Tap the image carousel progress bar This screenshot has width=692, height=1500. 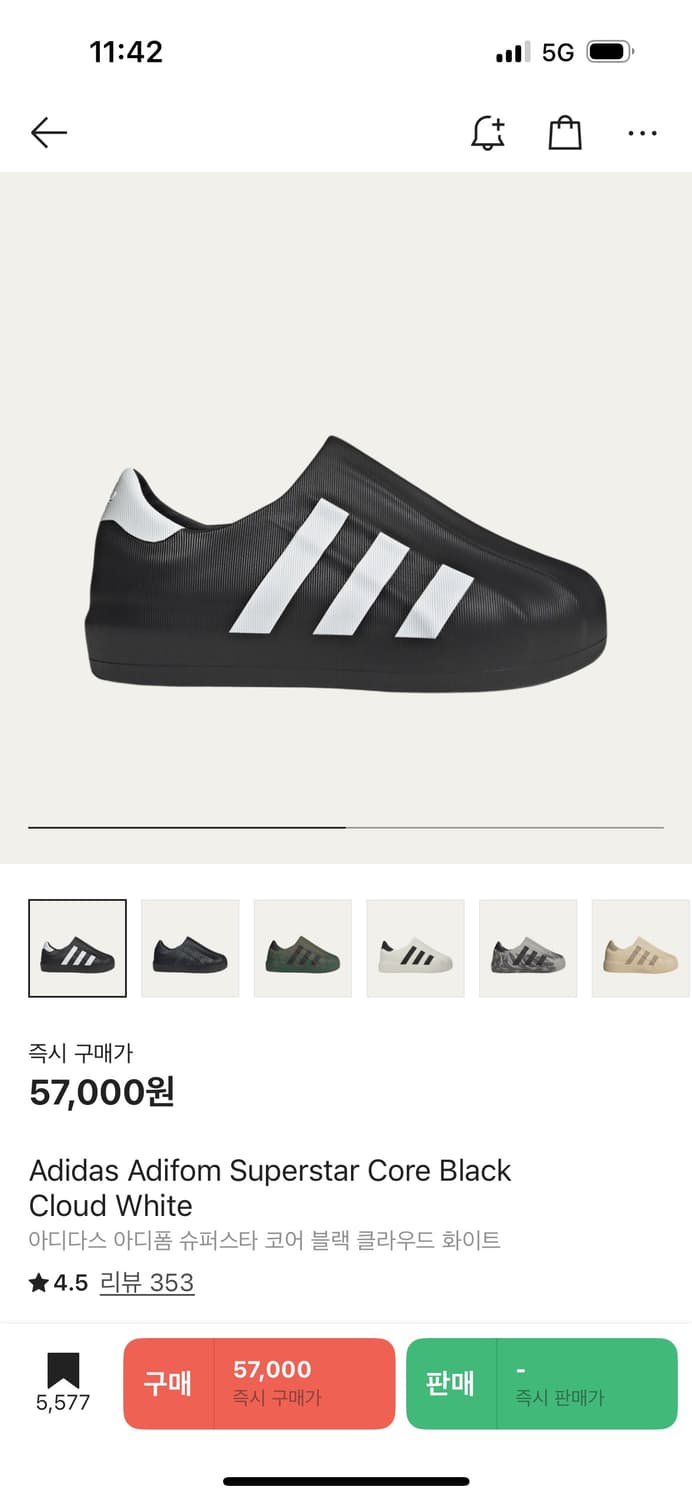346,828
